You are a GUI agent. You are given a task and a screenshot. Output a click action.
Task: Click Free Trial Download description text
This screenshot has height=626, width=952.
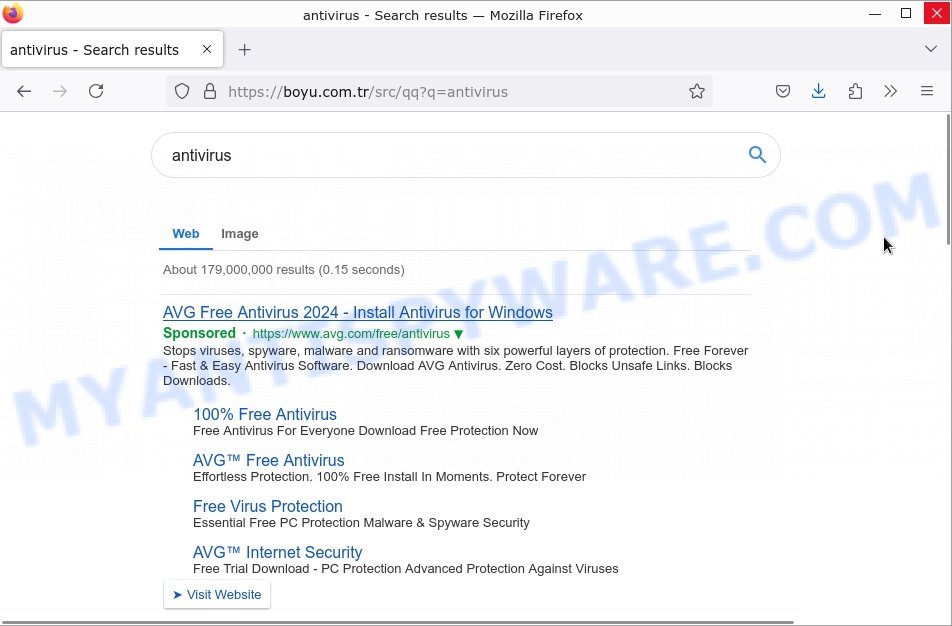[x=406, y=569]
